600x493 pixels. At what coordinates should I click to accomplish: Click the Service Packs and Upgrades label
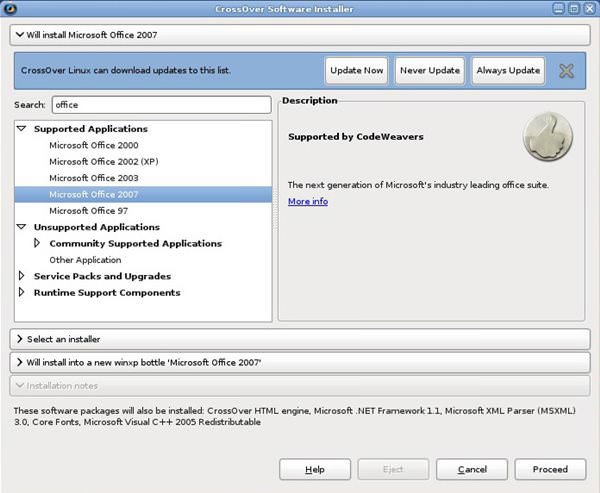(x=103, y=276)
